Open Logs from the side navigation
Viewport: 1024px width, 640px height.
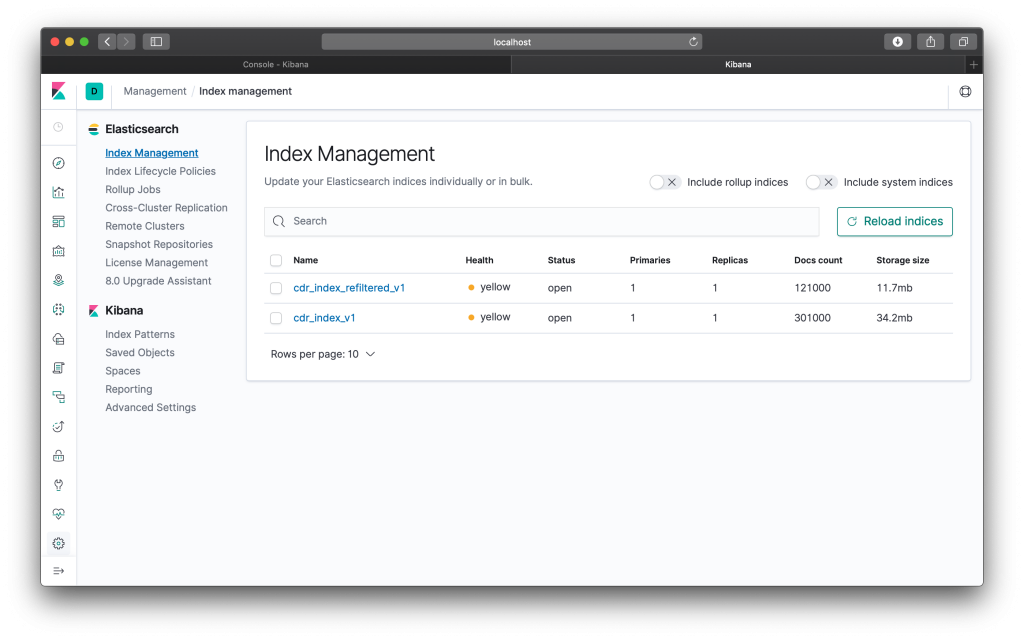59,368
